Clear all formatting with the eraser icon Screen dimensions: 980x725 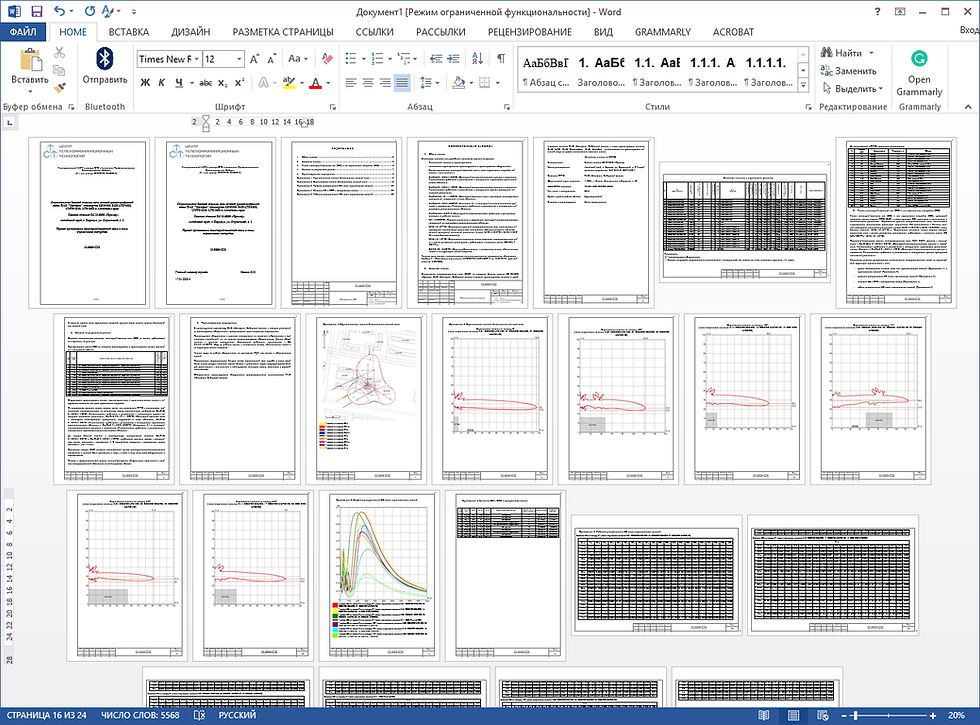(x=327, y=59)
